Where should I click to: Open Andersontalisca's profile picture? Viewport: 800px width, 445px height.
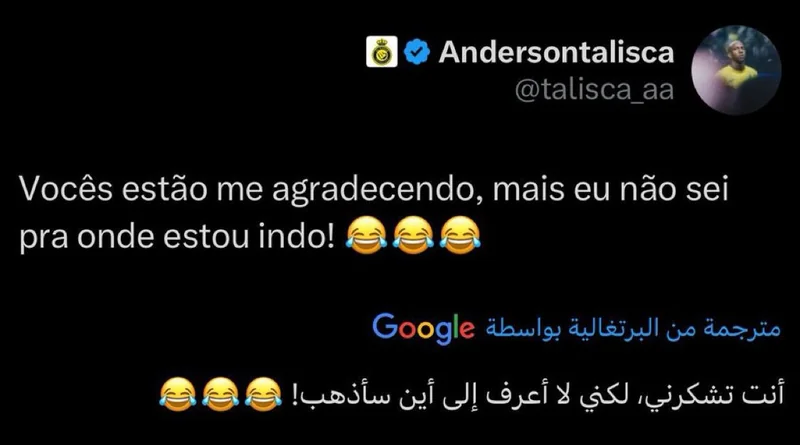(x=736, y=70)
